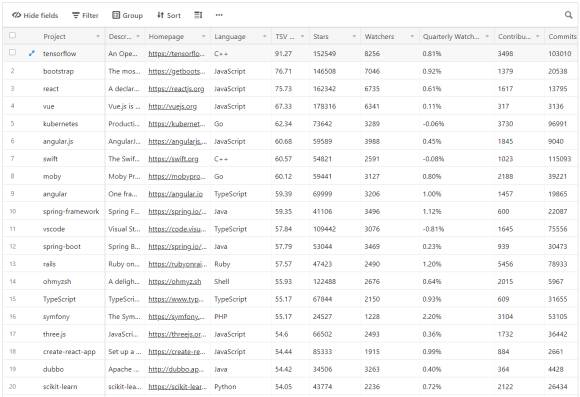Select the kubernetes project cell
Image resolution: width=580 pixels, height=397 pixels.
coord(72,124)
